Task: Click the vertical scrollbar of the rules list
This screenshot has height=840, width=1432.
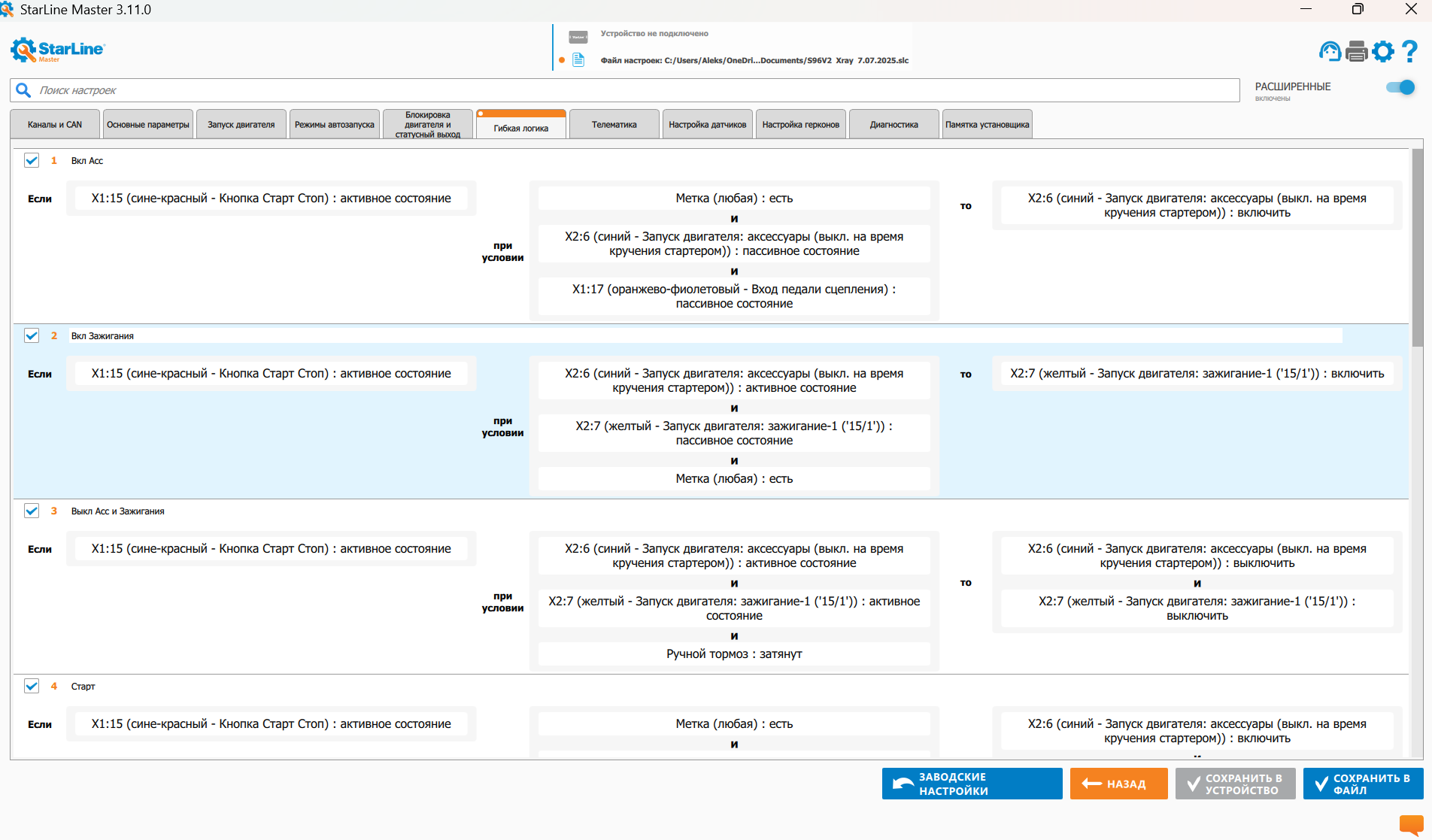Action: tap(1417, 451)
